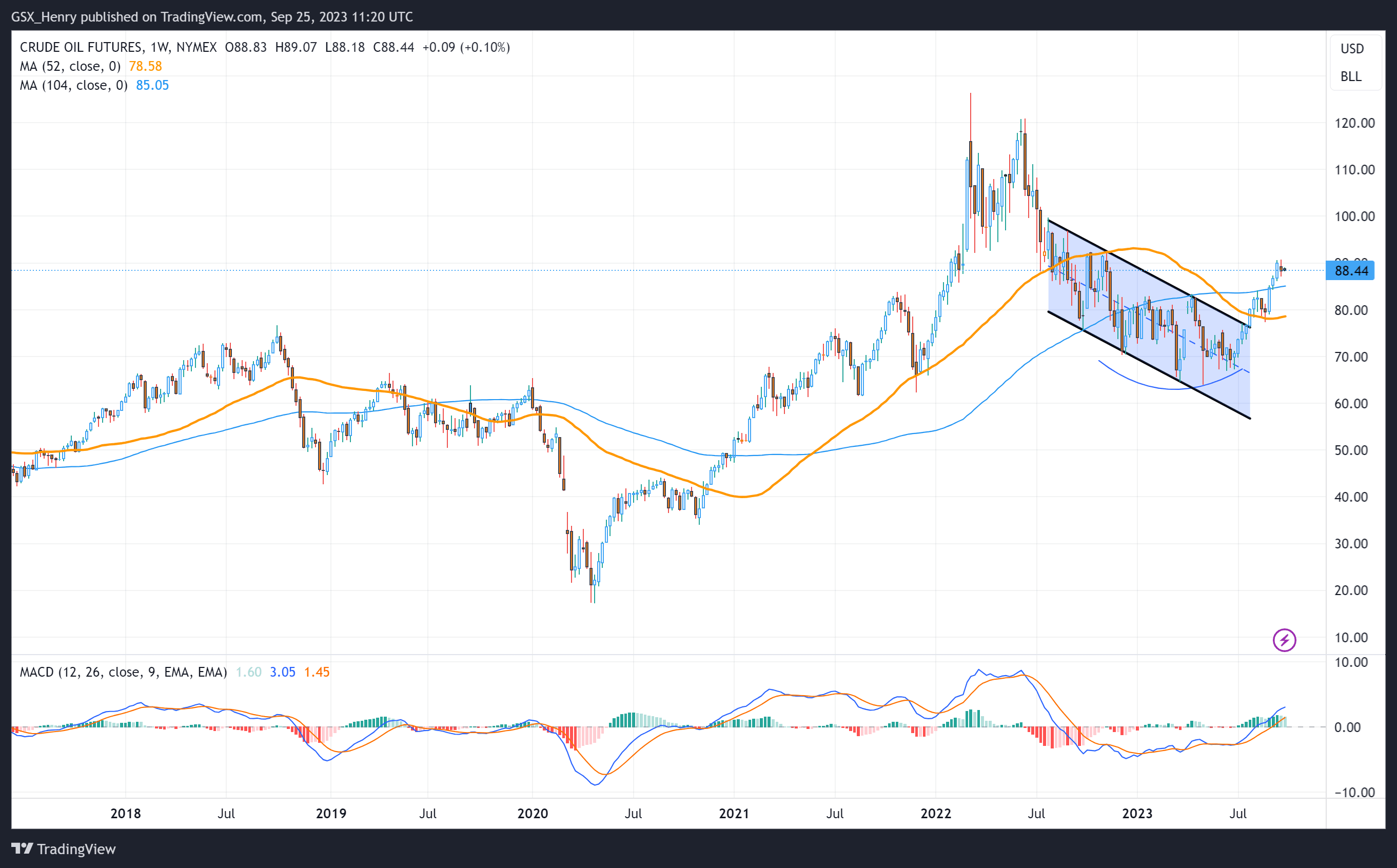
Task: Open the MA 52 indicator legend
Action: point(70,66)
